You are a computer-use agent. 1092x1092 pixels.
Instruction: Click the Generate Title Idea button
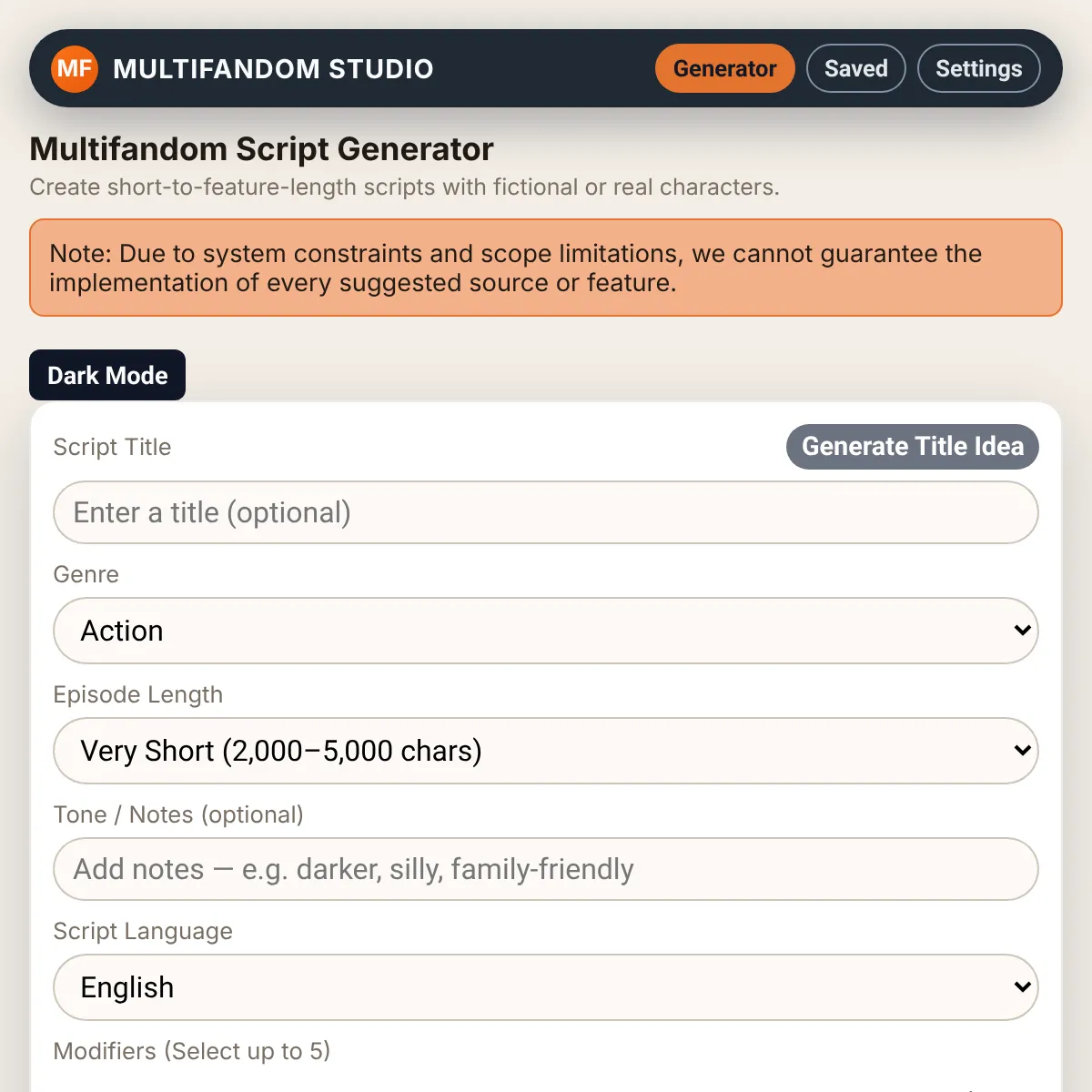pos(913,447)
